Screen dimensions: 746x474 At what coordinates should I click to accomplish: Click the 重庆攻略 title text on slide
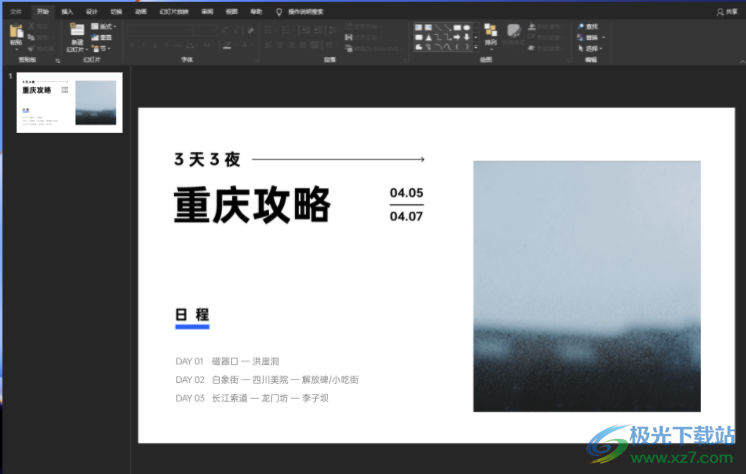(x=252, y=205)
